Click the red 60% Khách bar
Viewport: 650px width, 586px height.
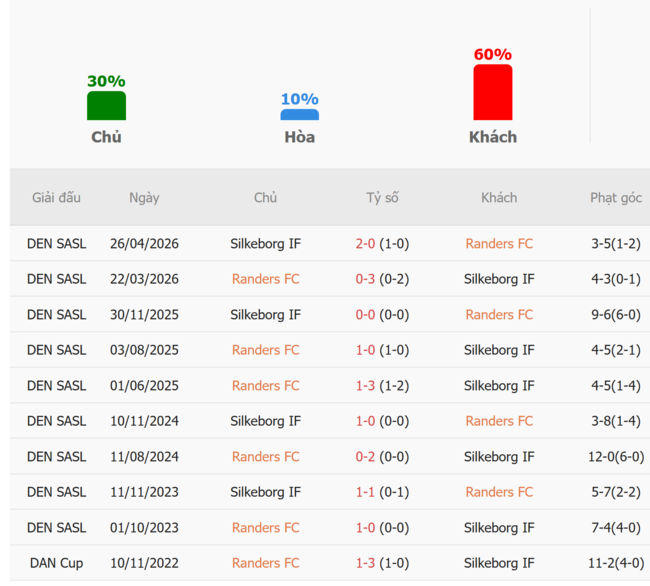(492, 92)
